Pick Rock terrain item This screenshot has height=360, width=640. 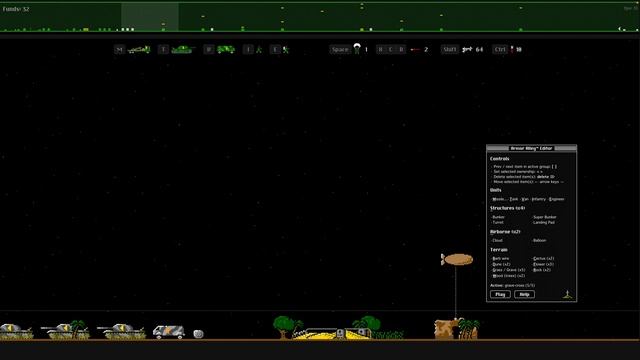click(542, 270)
